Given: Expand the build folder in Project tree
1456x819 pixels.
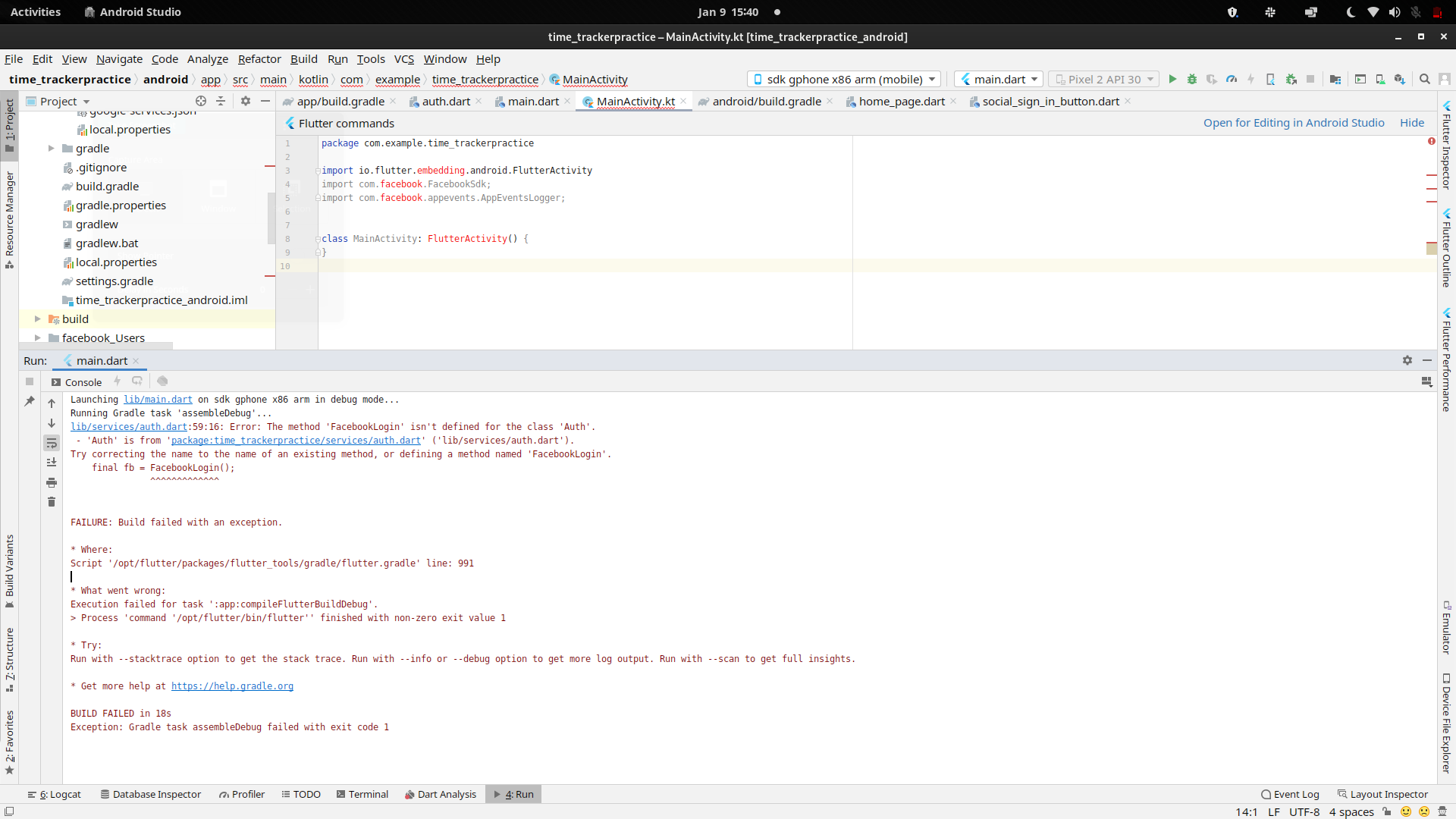Looking at the screenshot, I should tap(37, 319).
